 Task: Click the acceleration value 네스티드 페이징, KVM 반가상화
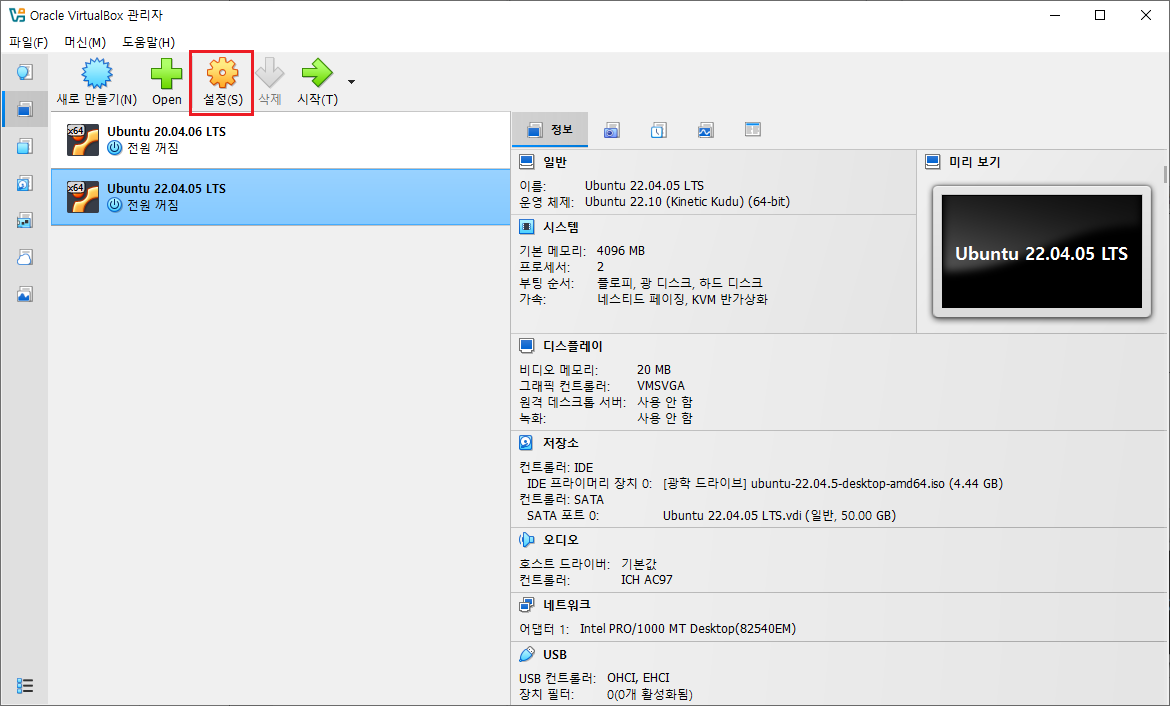(682, 299)
